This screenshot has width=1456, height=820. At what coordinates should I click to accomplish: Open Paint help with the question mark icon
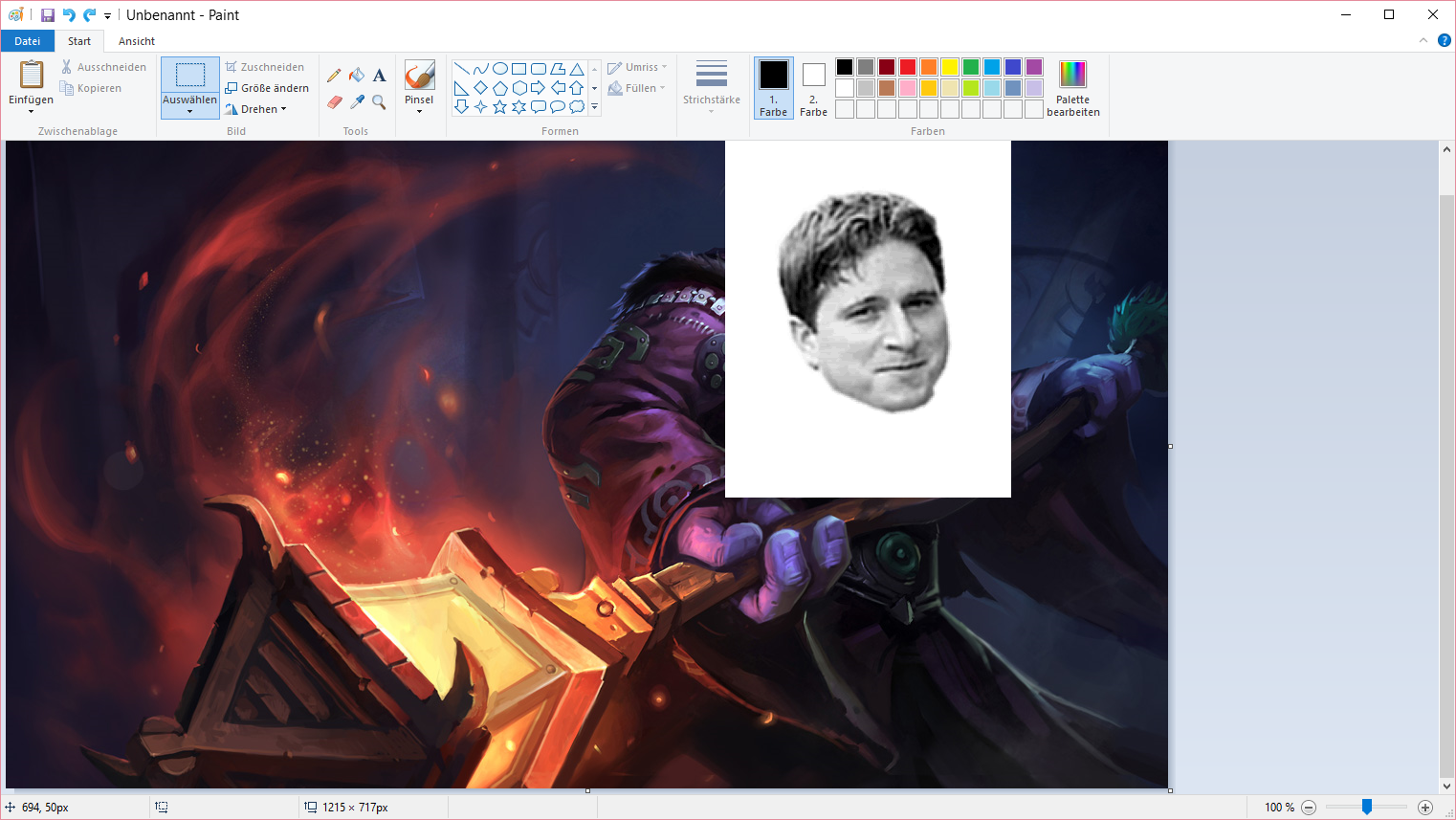(1445, 40)
